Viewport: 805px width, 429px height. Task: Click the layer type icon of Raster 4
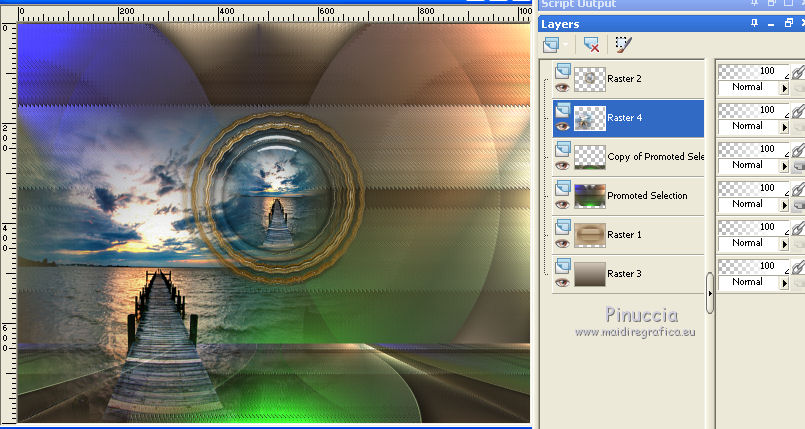[563, 109]
